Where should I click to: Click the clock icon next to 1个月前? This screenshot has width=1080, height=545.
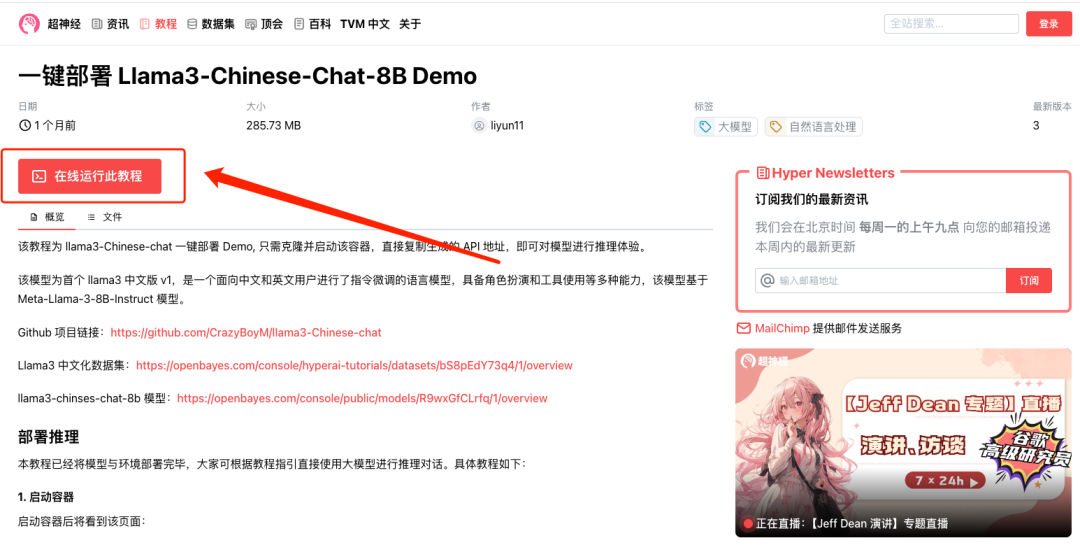point(25,125)
